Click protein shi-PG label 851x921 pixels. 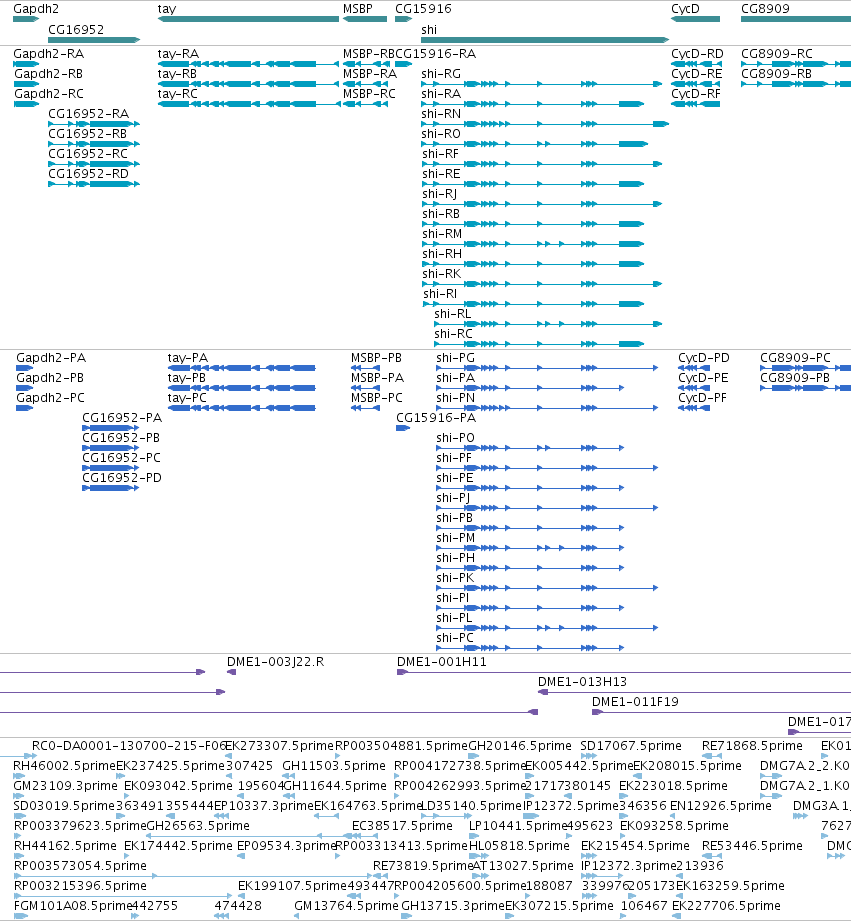pos(456,357)
